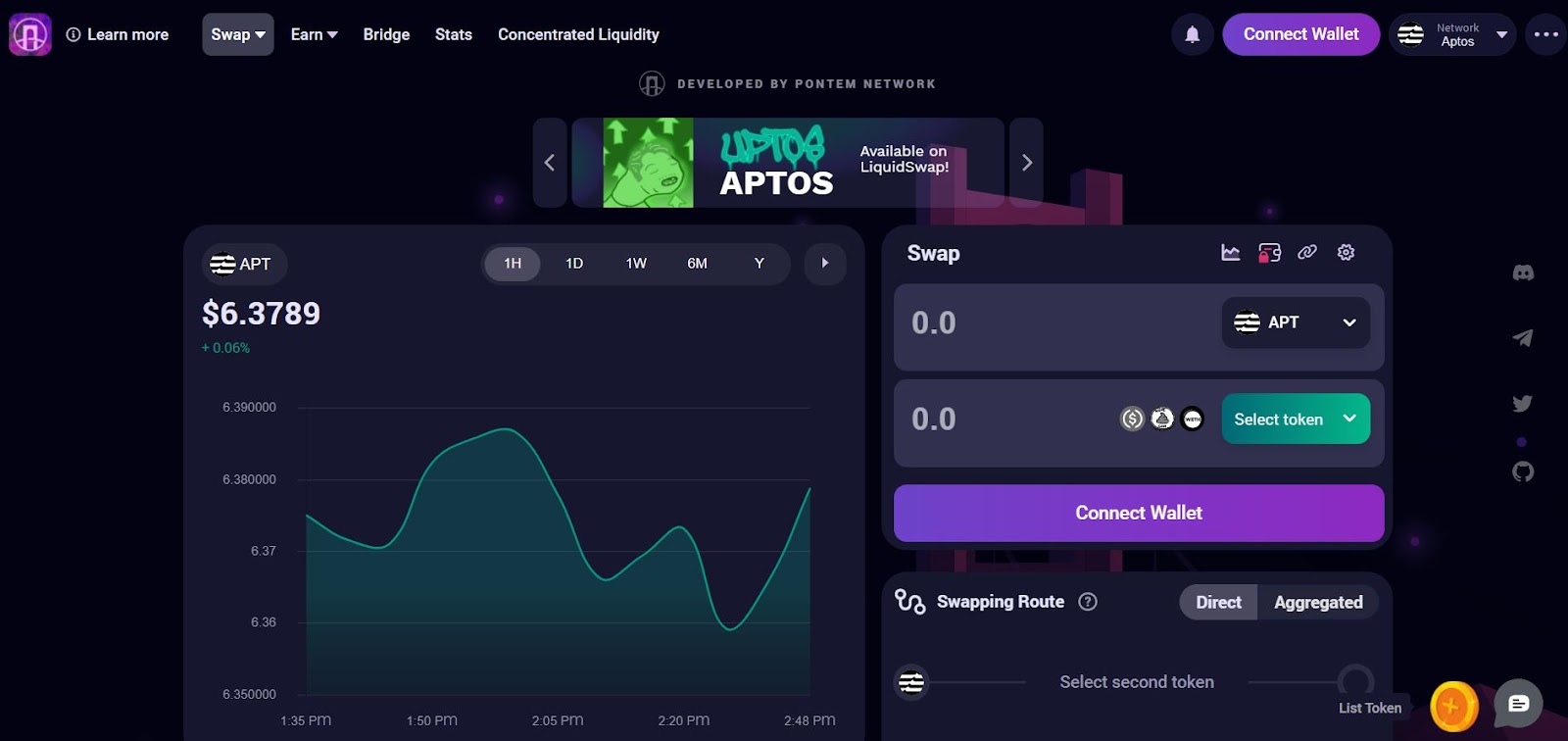This screenshot has height=741, width=1568.
Task: Toggle the price chart icon in Swap panel
Action: click(1231, 253)
